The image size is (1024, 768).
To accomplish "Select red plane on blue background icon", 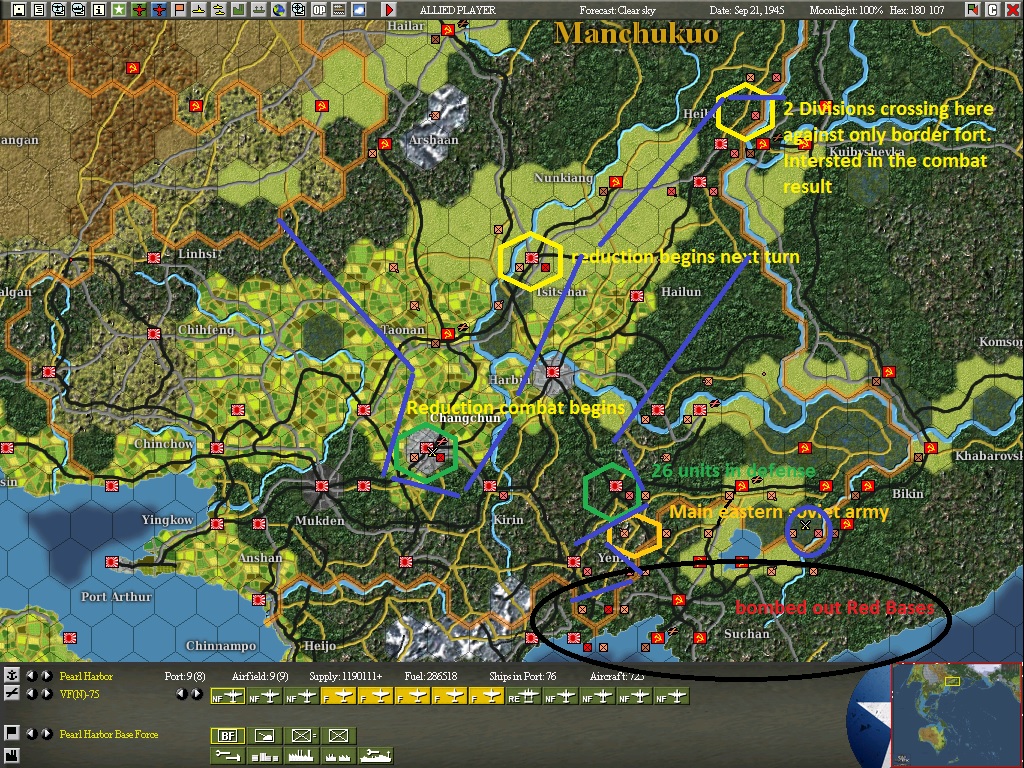I will pyautogui.click(x=159, y=10).
